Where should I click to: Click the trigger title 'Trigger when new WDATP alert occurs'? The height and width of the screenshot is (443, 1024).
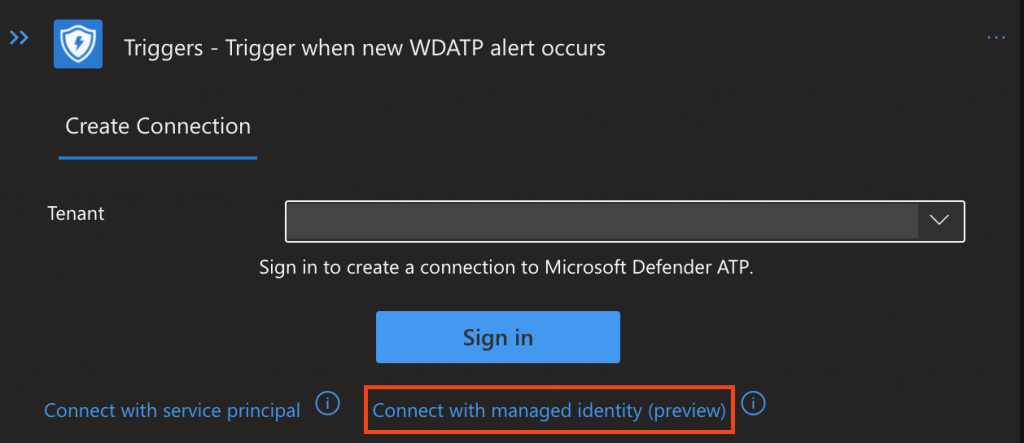[x=396, y=47]
